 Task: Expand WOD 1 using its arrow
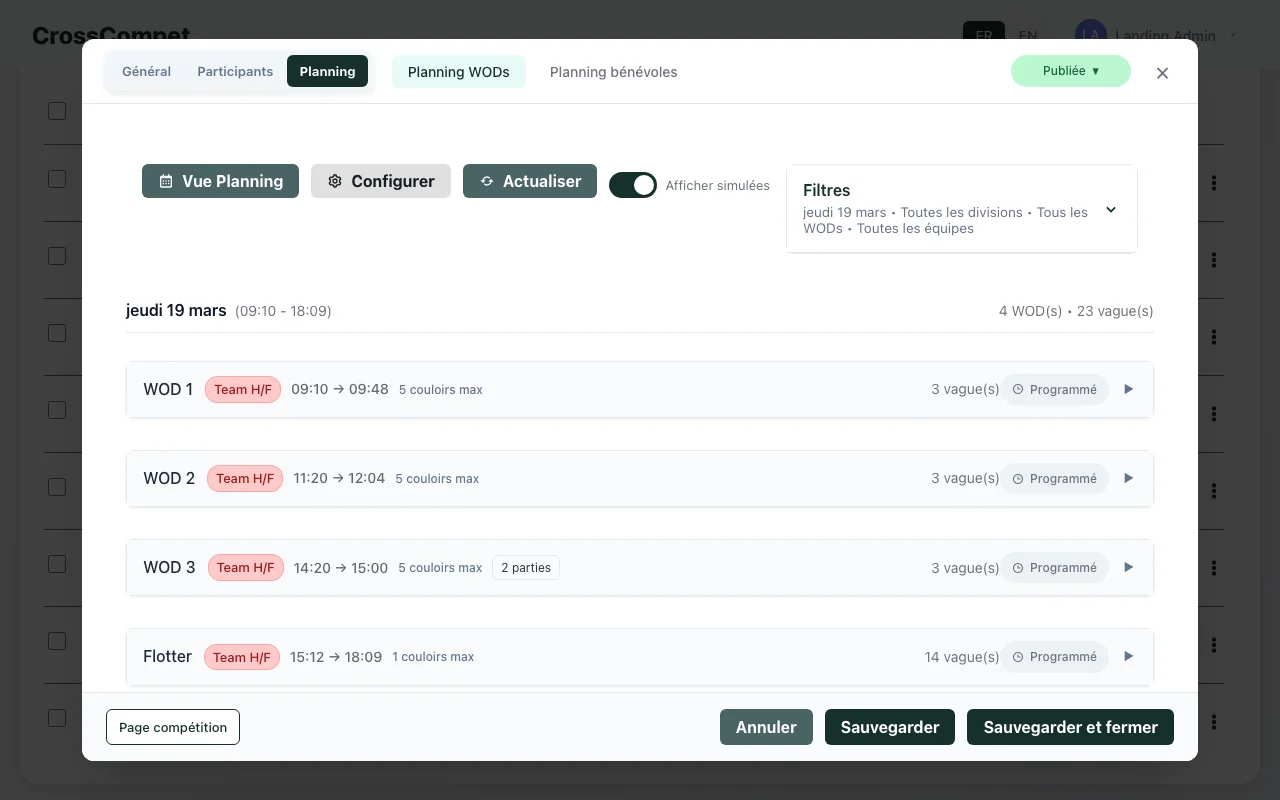coord(1128,389)
